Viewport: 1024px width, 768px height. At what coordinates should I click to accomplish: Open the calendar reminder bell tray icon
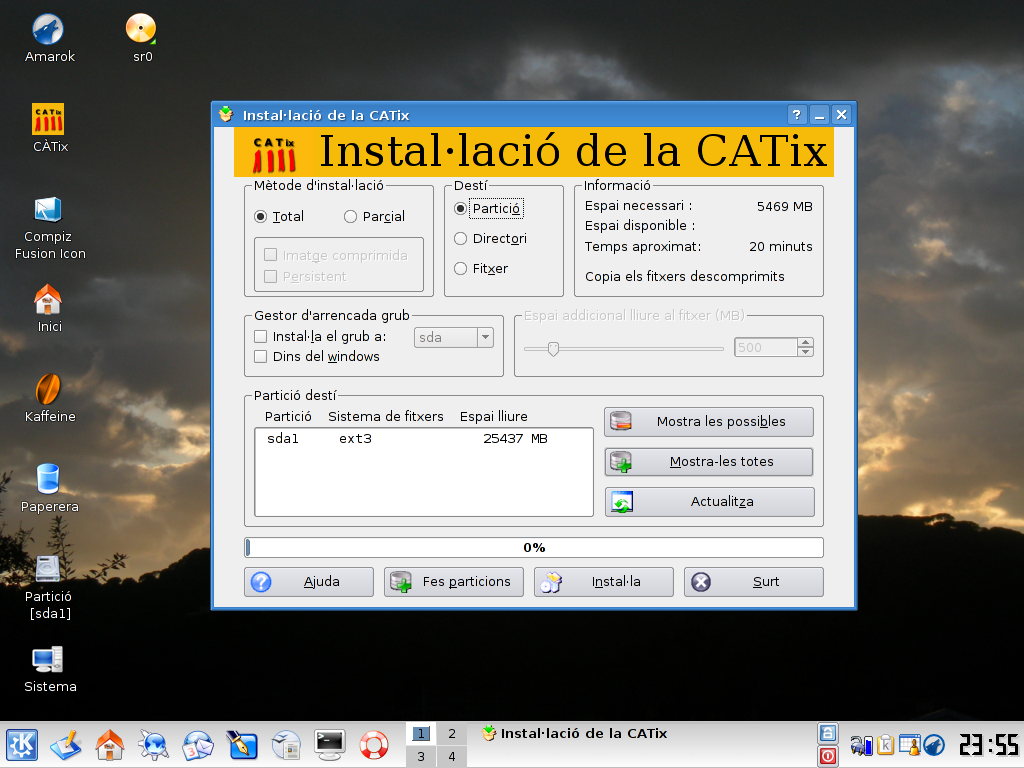909,744
